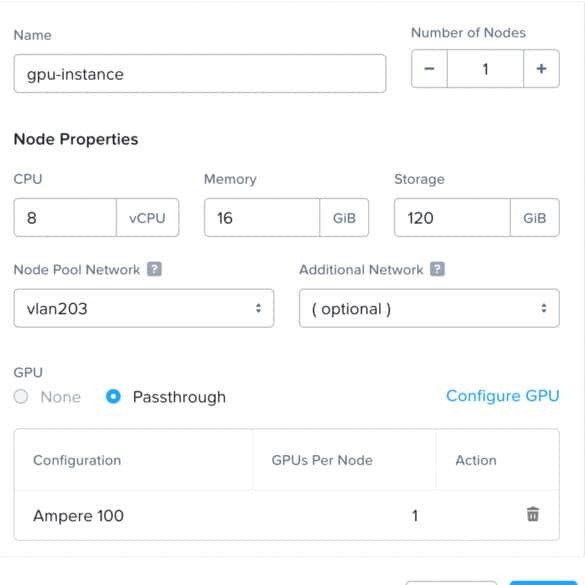Increase the number of nodes with plus
The height and width of the screenshot is (585, 585).
tap(541, 69)
